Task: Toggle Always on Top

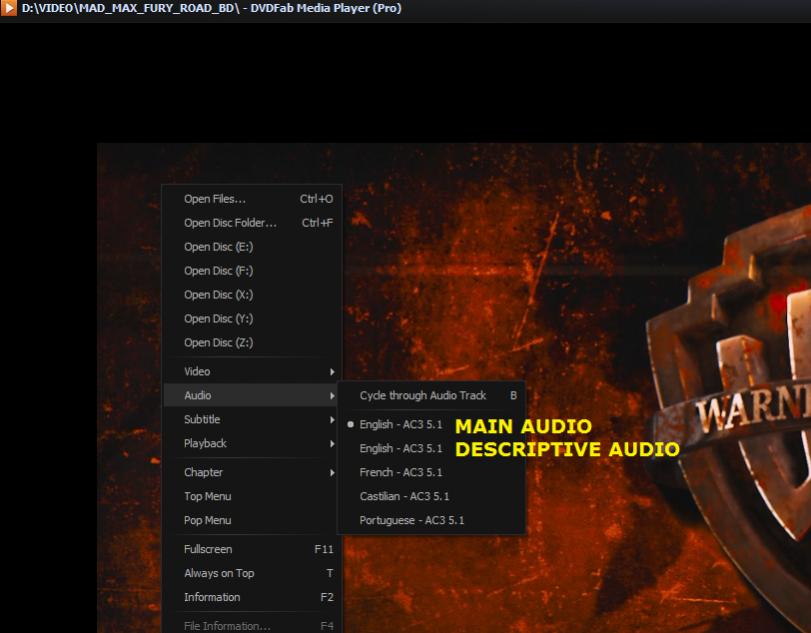Action: point(252,573)
